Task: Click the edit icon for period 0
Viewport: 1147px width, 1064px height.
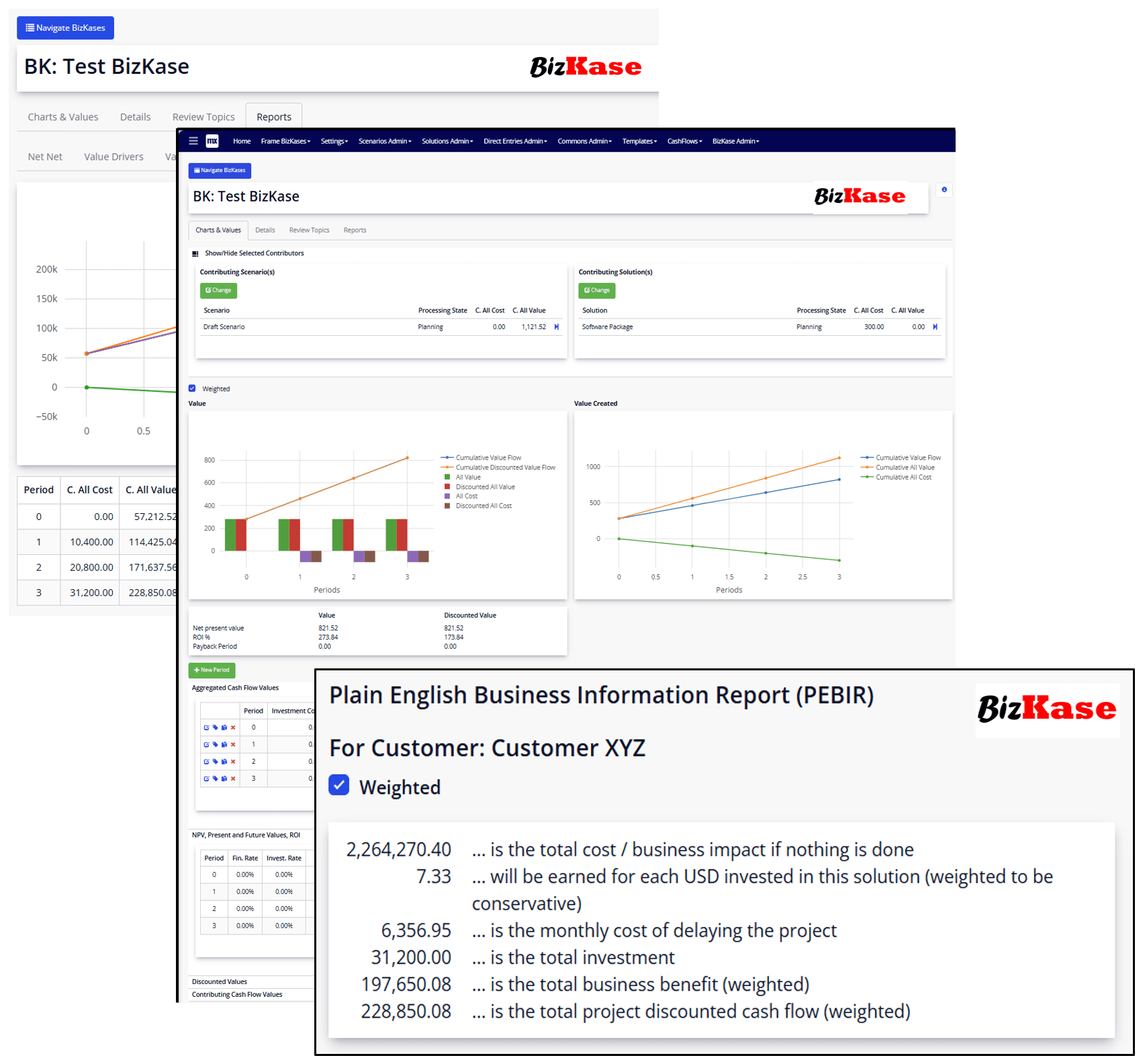Action: (x=206, y=727)
